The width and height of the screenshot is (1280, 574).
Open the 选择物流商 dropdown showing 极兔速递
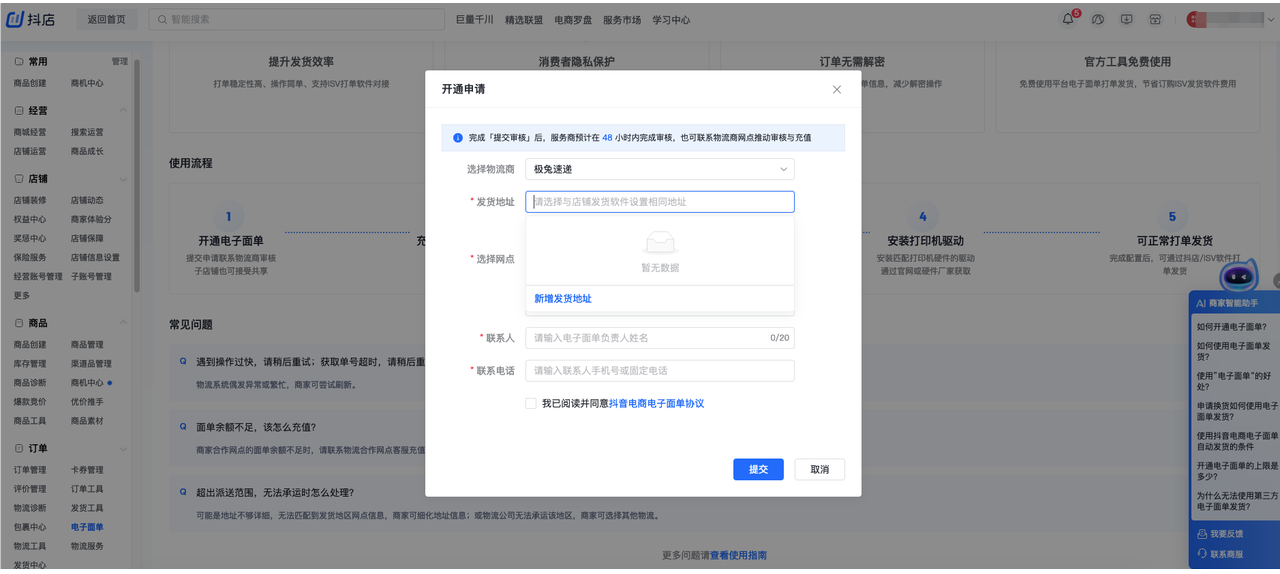[x=660, y=169]
